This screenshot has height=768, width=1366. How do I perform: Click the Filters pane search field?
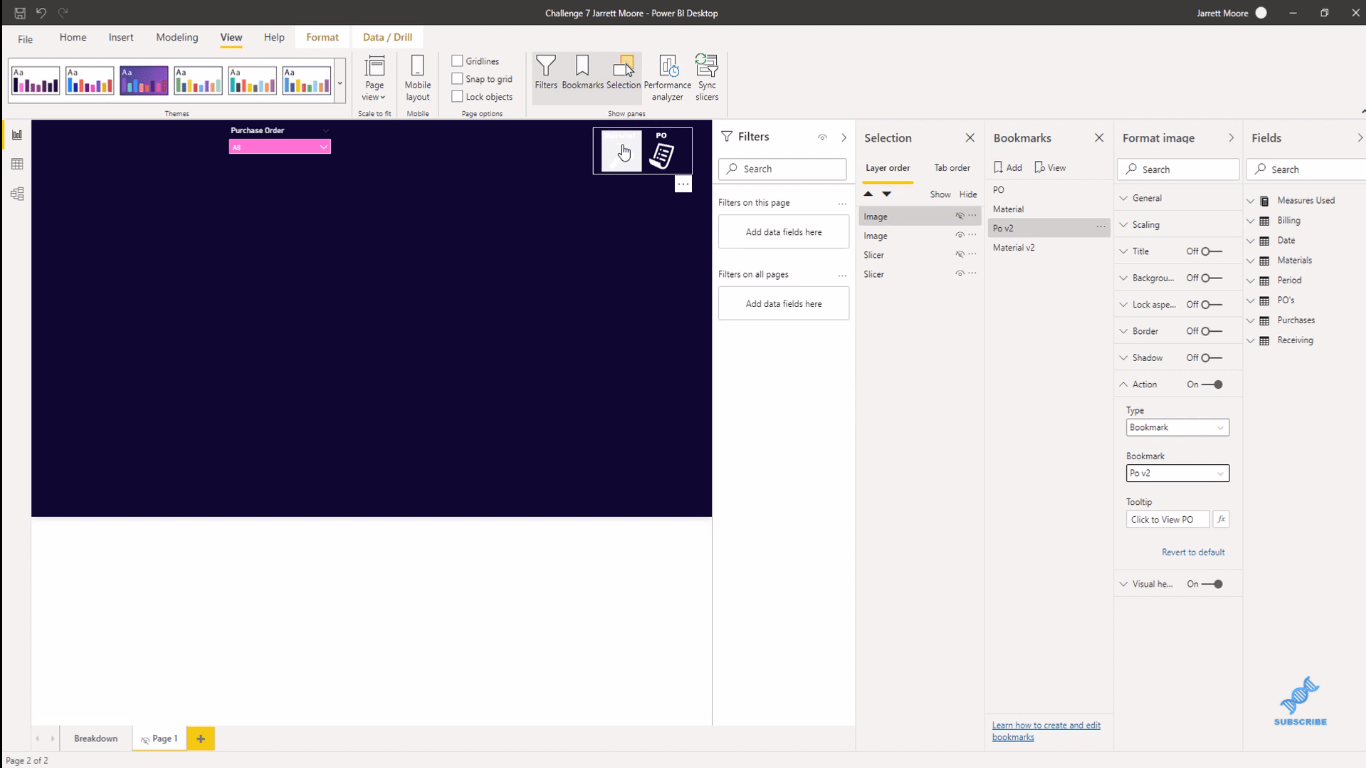(x=783, y=169)
